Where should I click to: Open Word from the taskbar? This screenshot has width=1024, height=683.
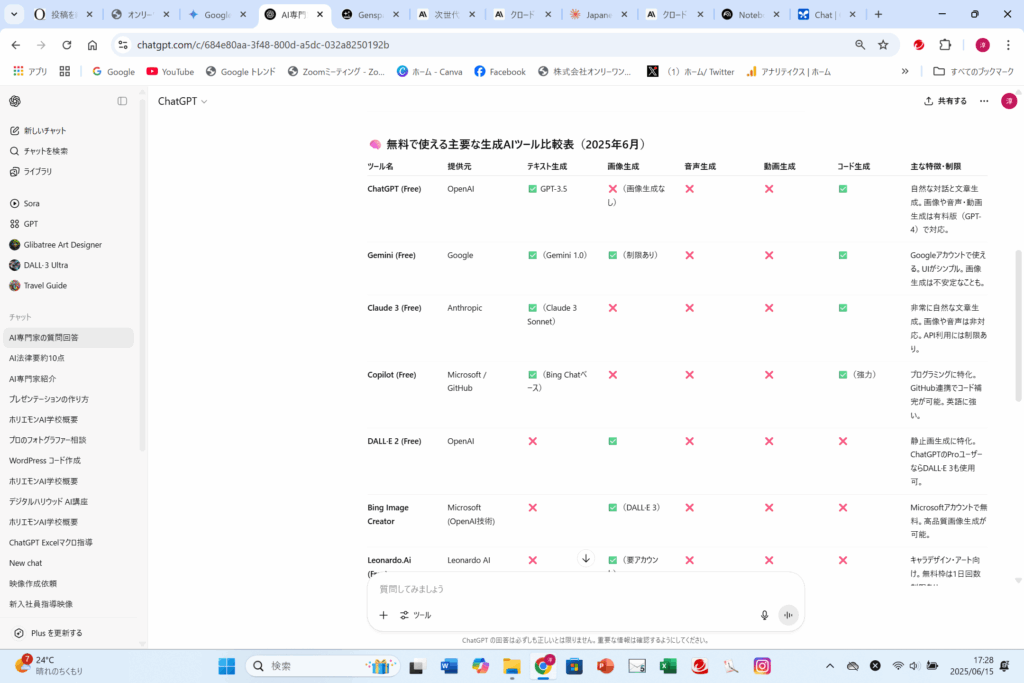449,666
